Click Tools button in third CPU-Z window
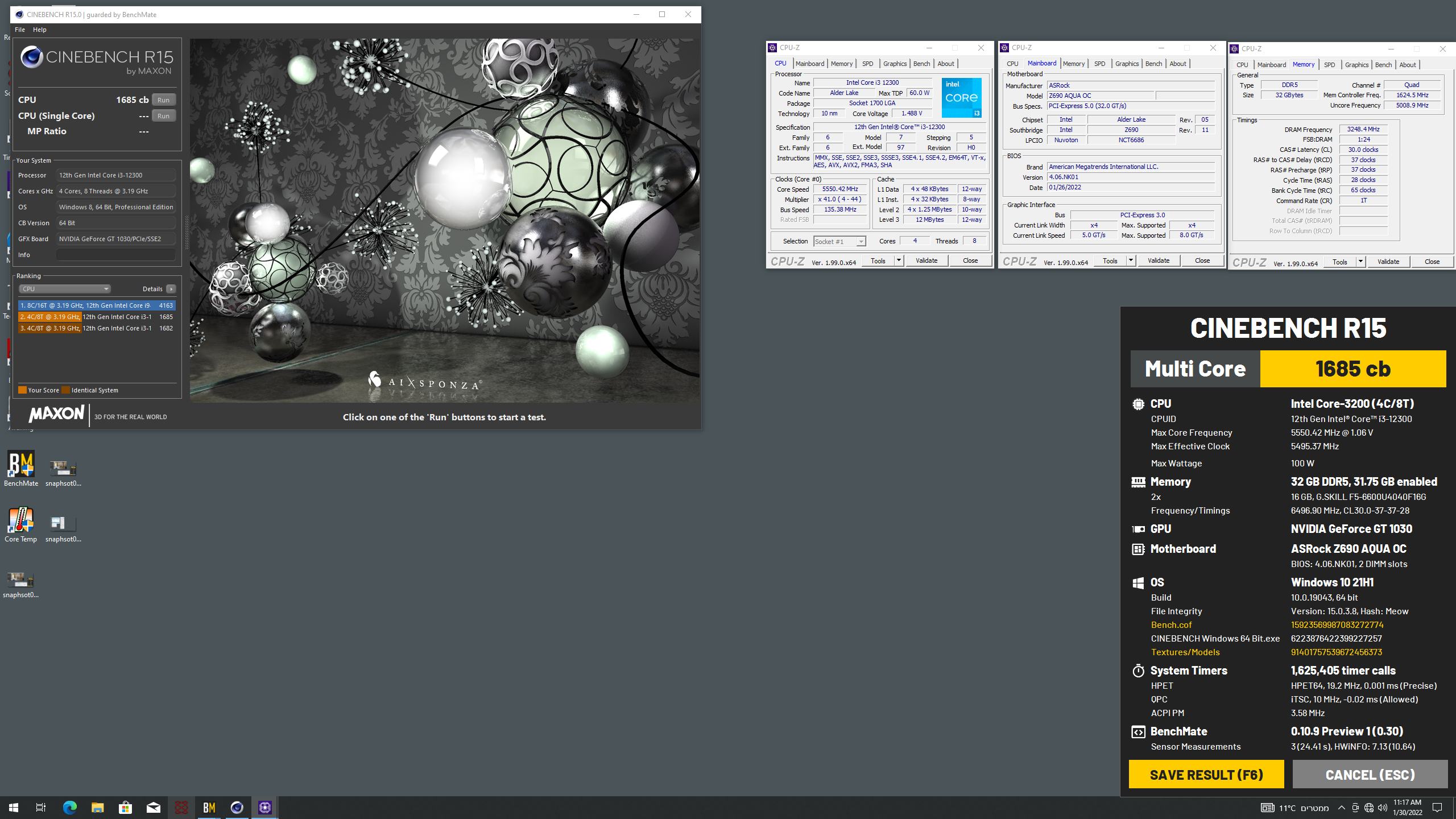1456x819 pixels. tap(1339, 262)
